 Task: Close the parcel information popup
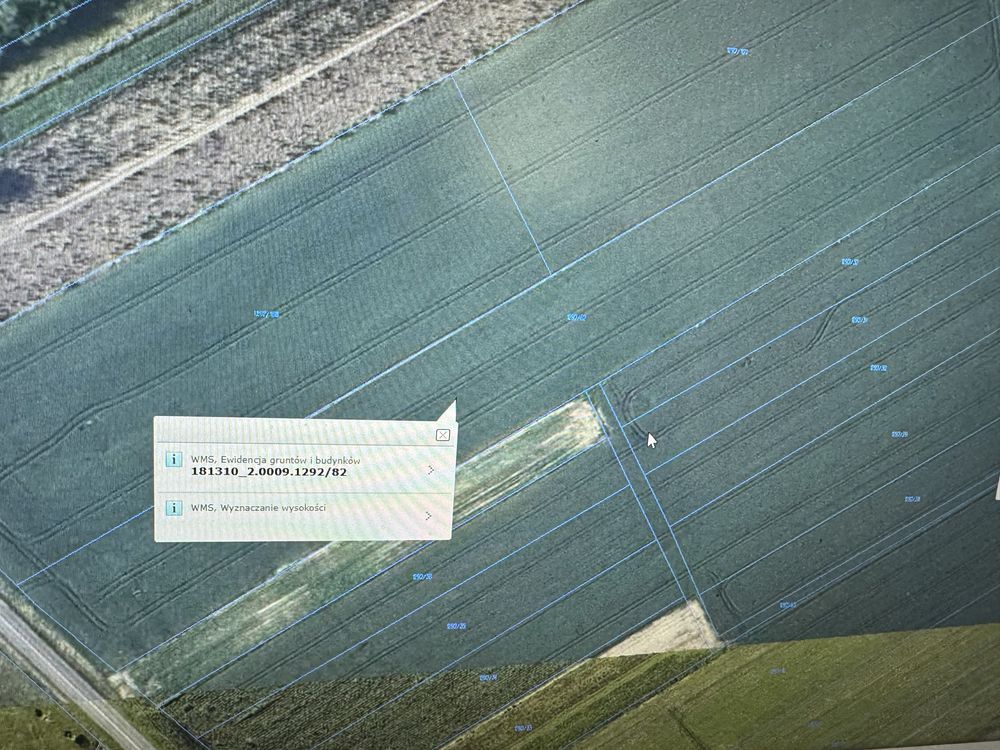coord(442,435)
